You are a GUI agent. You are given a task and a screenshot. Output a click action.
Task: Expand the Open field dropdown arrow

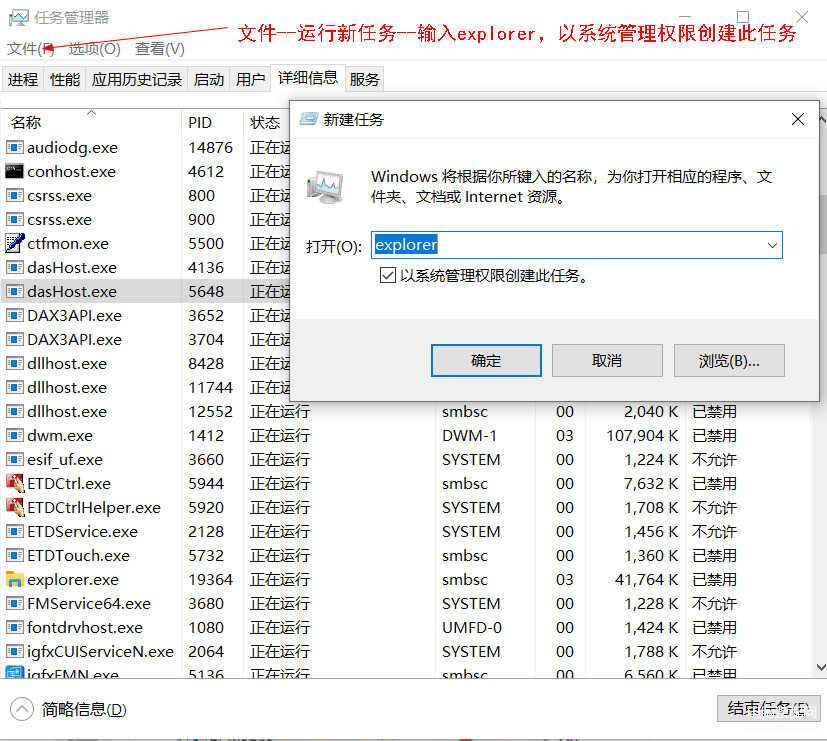coord(772,245)
